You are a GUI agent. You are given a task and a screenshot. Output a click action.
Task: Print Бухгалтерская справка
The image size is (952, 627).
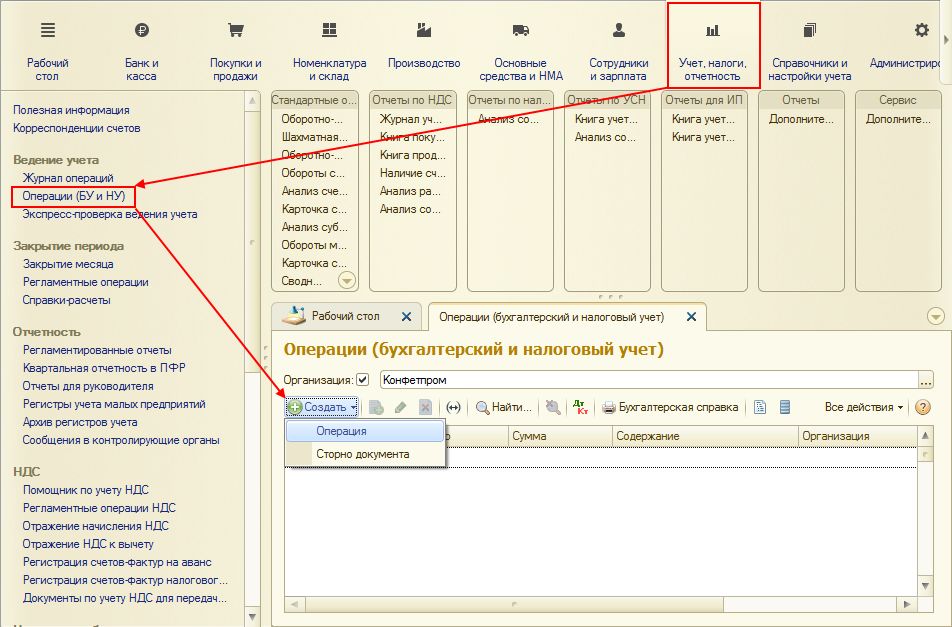click(x=670, y=407)
